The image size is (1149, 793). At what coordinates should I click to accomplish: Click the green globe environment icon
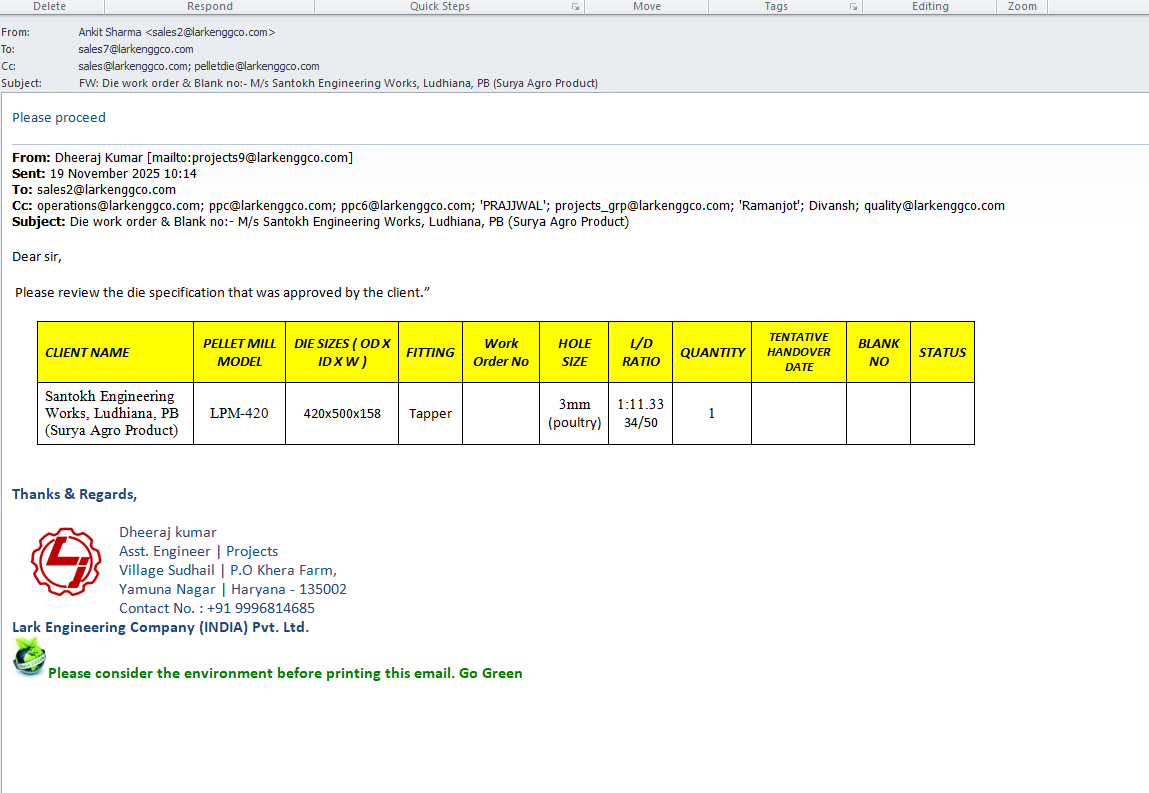point(29,658)
